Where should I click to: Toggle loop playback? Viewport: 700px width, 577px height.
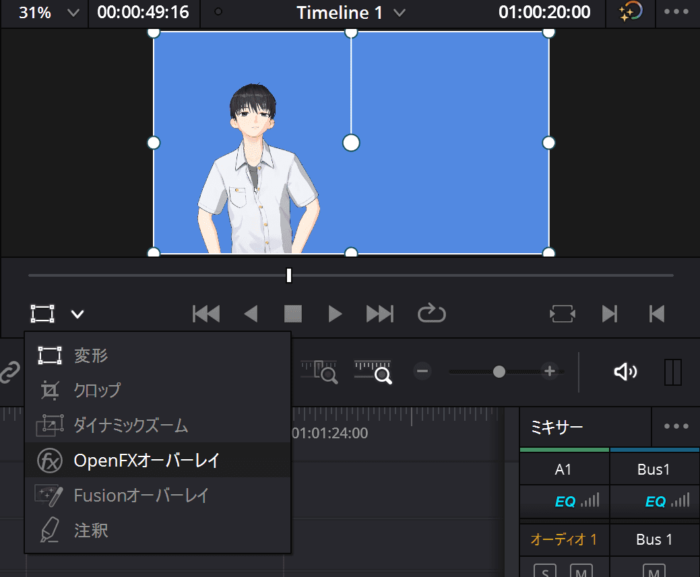pyautogui.click(x=431, y=313)
